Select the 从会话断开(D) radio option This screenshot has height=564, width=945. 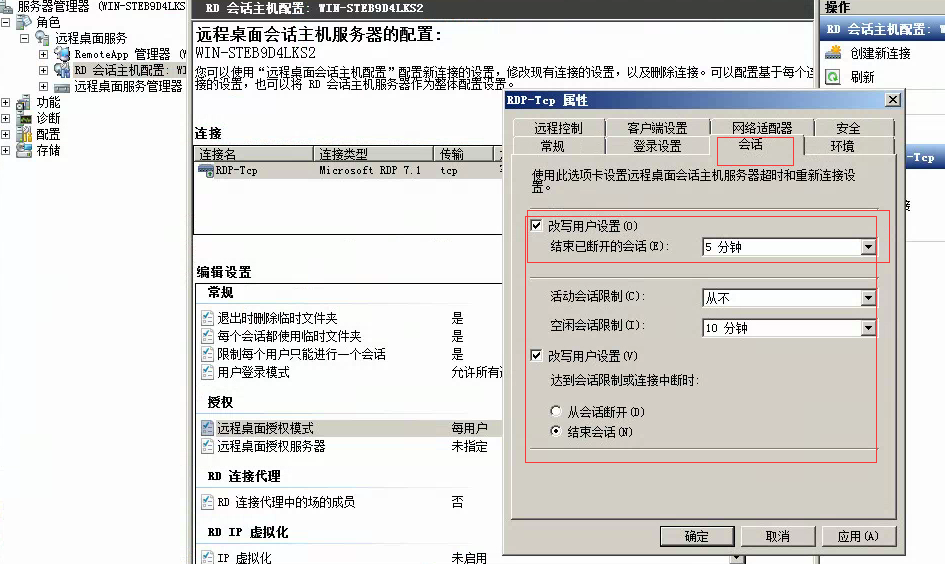click(556, 411)
